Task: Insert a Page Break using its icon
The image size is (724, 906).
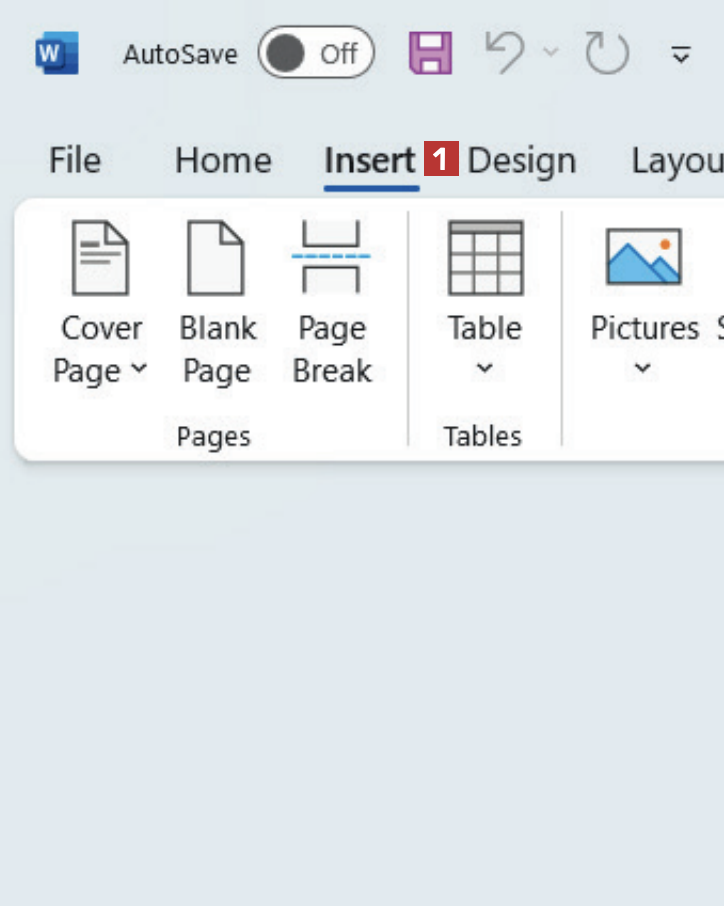Action: click(x=331, y=258)
